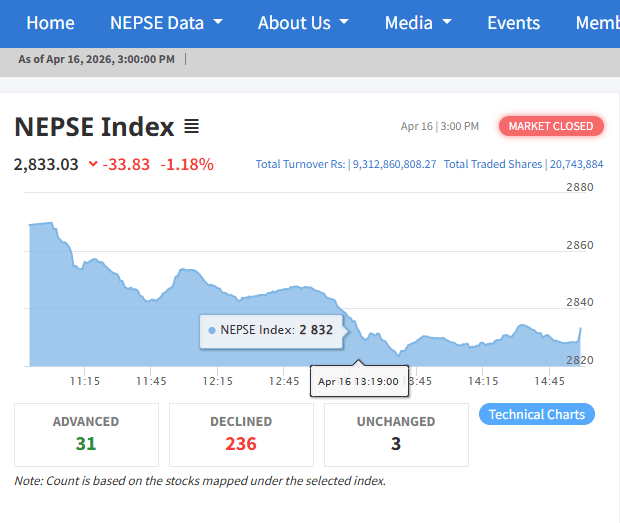Click the 12:45 time axis label
This screenshot has height=523, width=620.
[x=284, y=381]
